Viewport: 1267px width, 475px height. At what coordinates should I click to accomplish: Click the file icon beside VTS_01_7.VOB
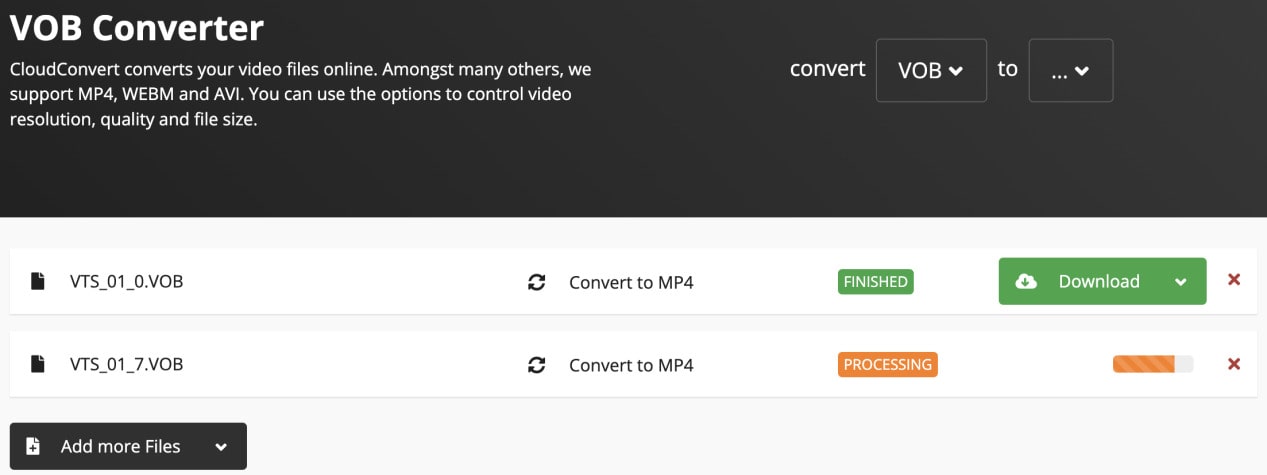pyautogui.click(x=38, y=364)
